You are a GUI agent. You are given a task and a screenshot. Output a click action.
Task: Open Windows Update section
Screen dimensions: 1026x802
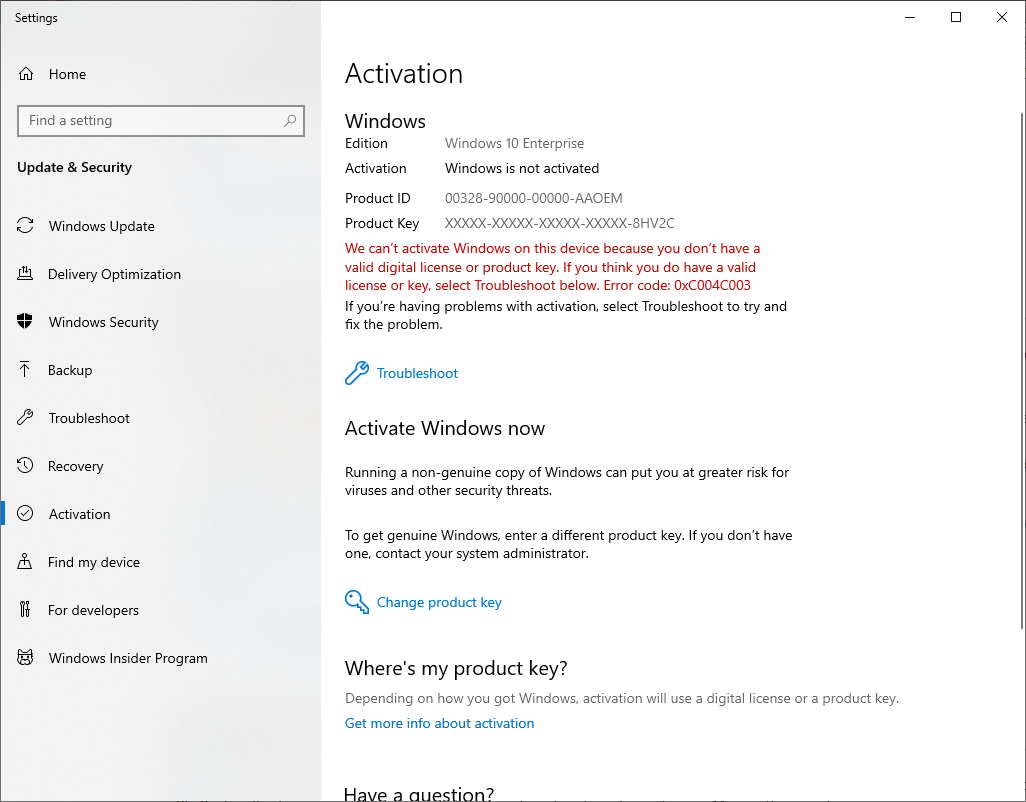(160, 226)
